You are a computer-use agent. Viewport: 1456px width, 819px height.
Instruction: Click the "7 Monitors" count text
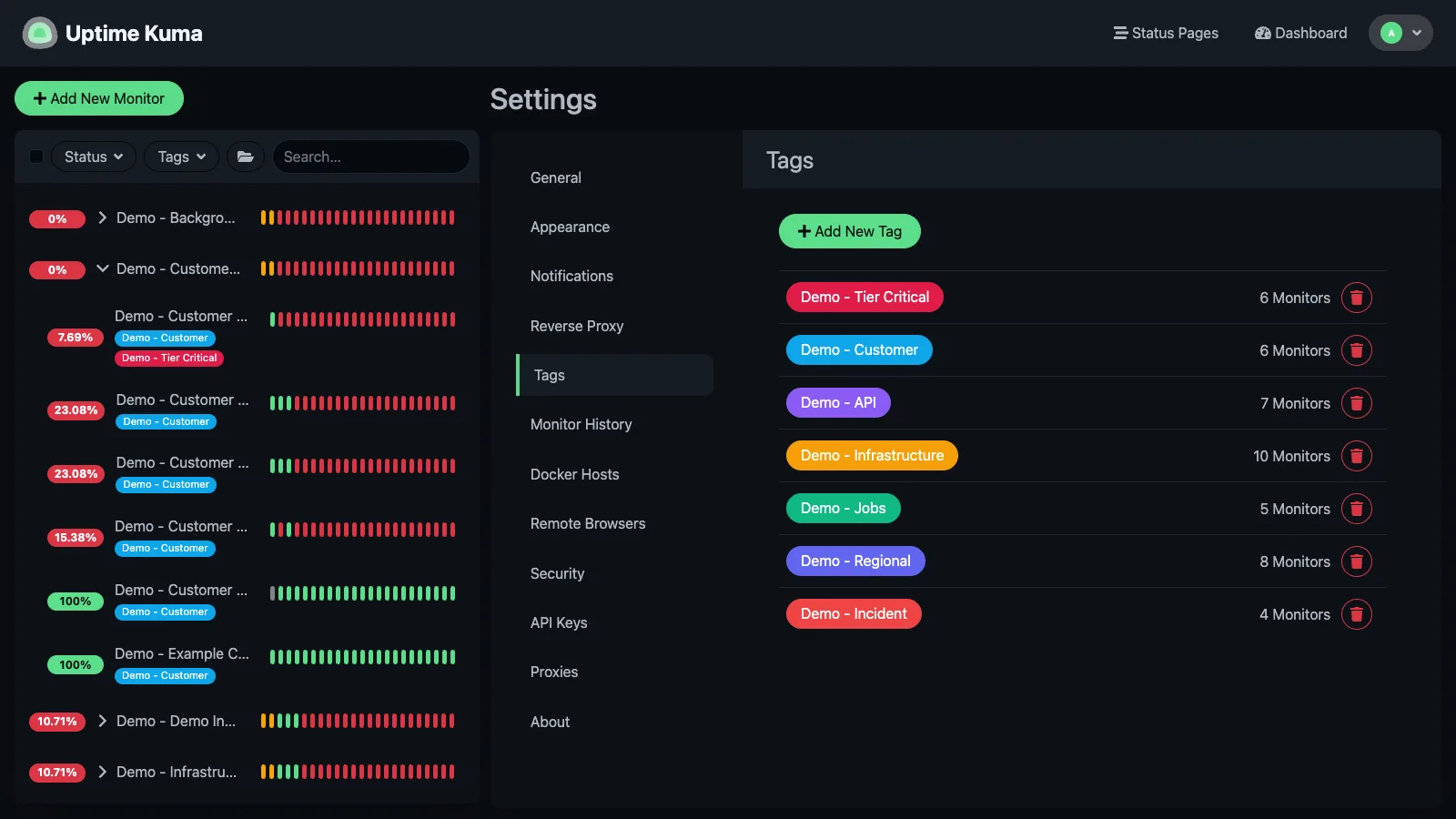1295,403
